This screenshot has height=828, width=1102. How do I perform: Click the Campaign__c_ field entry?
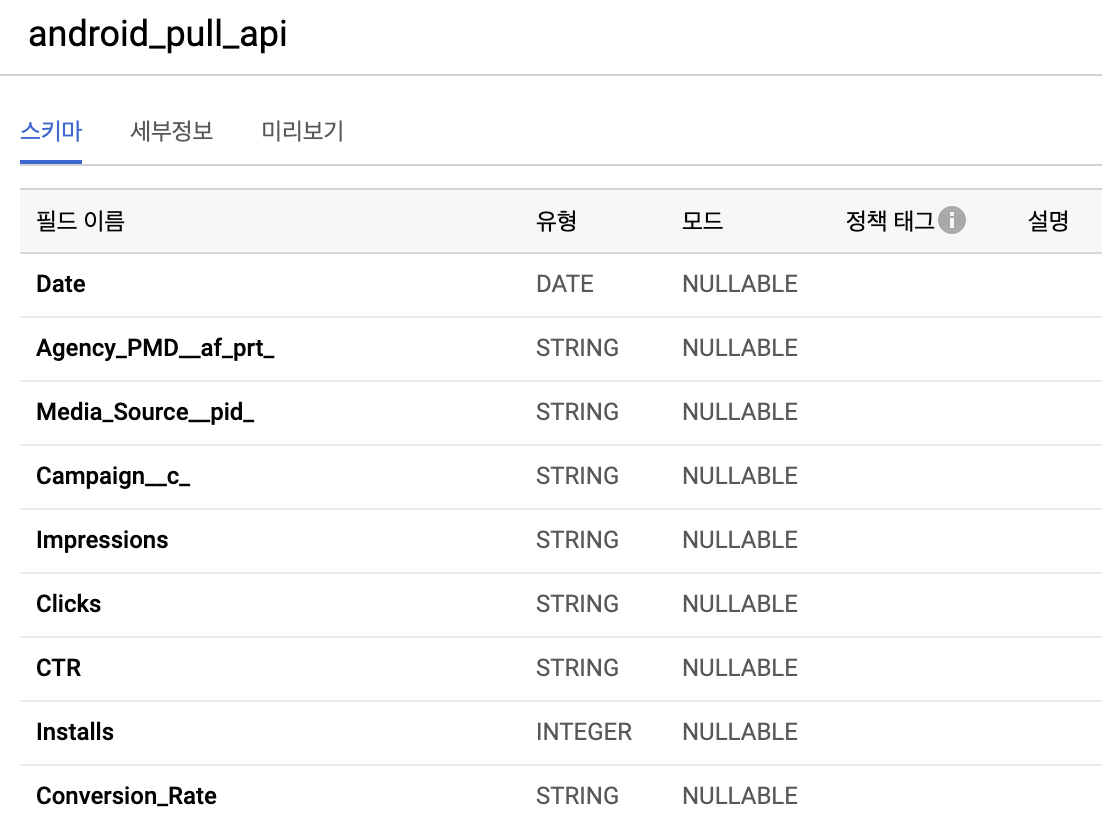[113, 476]
